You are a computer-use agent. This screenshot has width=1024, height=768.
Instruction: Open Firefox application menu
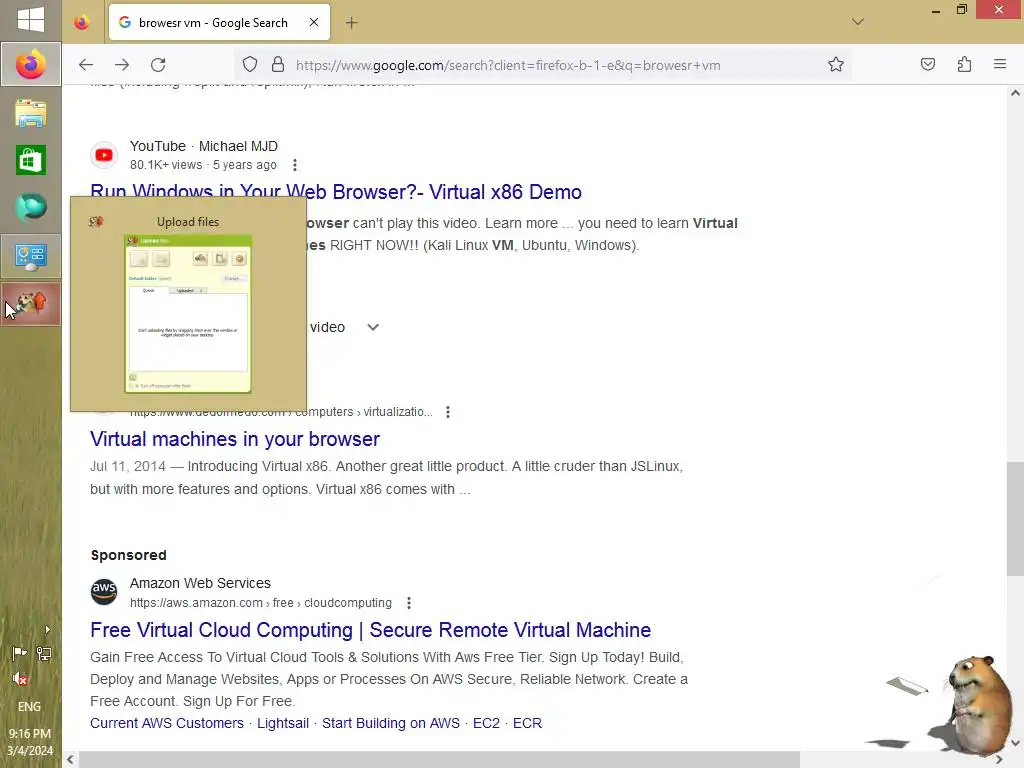(1000, 64)
